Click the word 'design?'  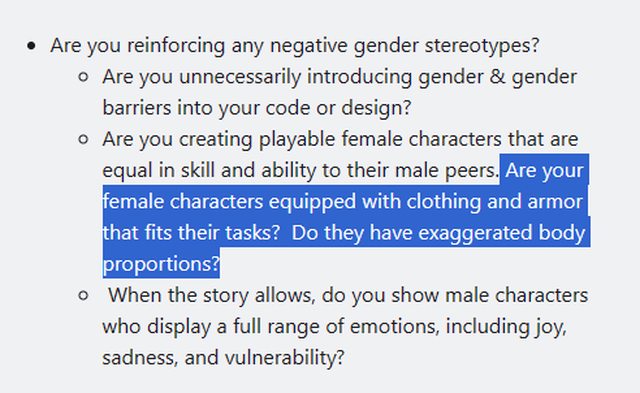(376, 108)
